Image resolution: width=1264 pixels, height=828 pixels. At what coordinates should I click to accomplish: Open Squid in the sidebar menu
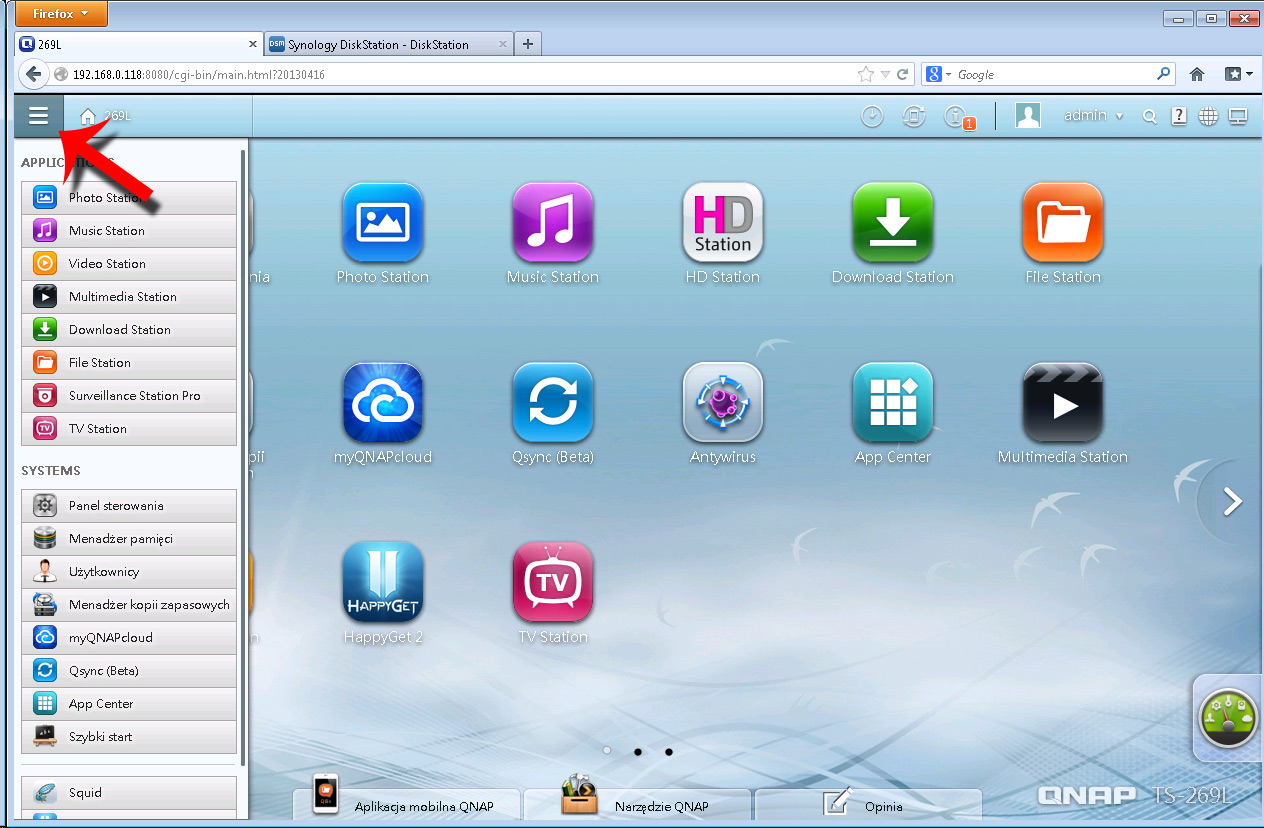coord(129,793)
